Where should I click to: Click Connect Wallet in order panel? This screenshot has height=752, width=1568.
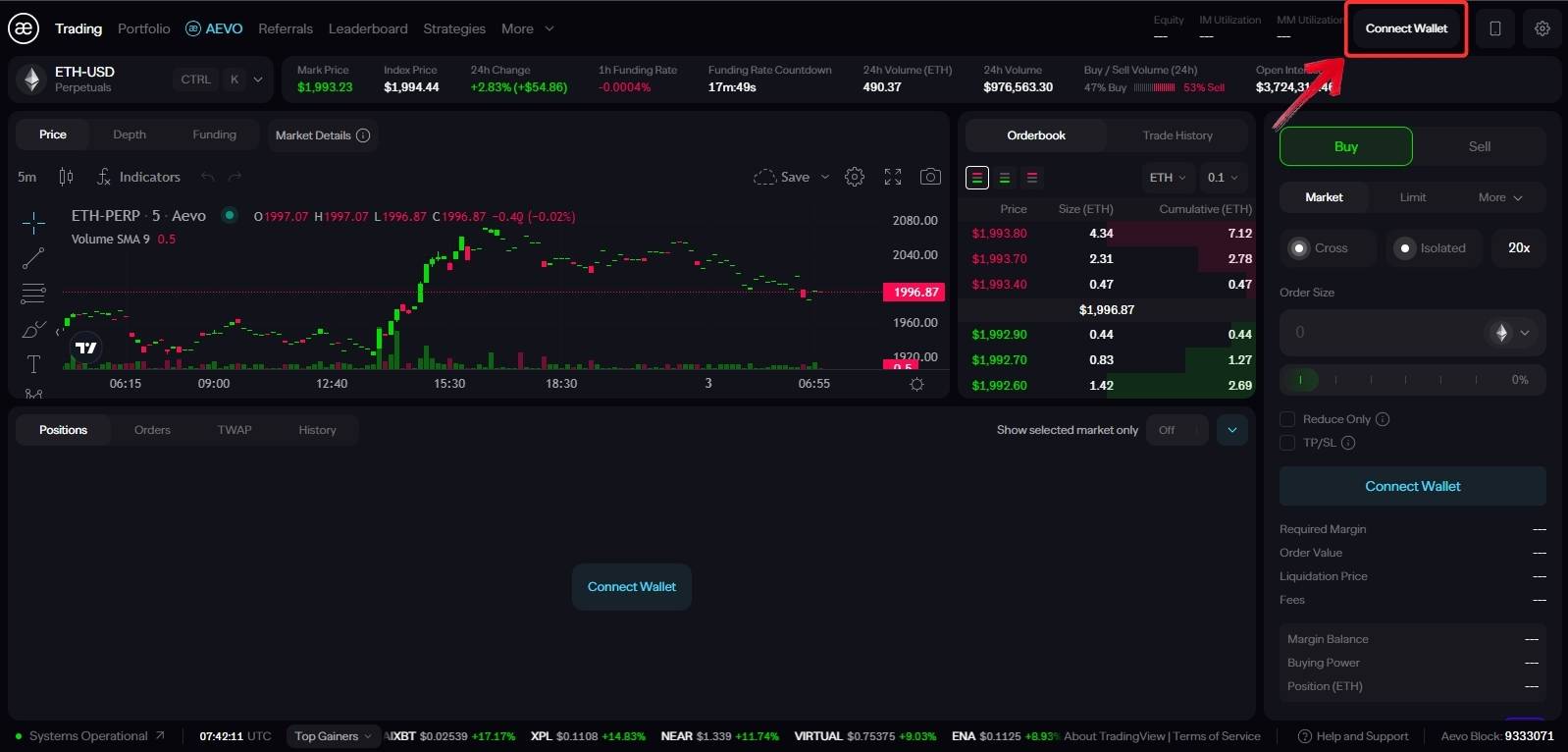click(x=1413, y=486)
